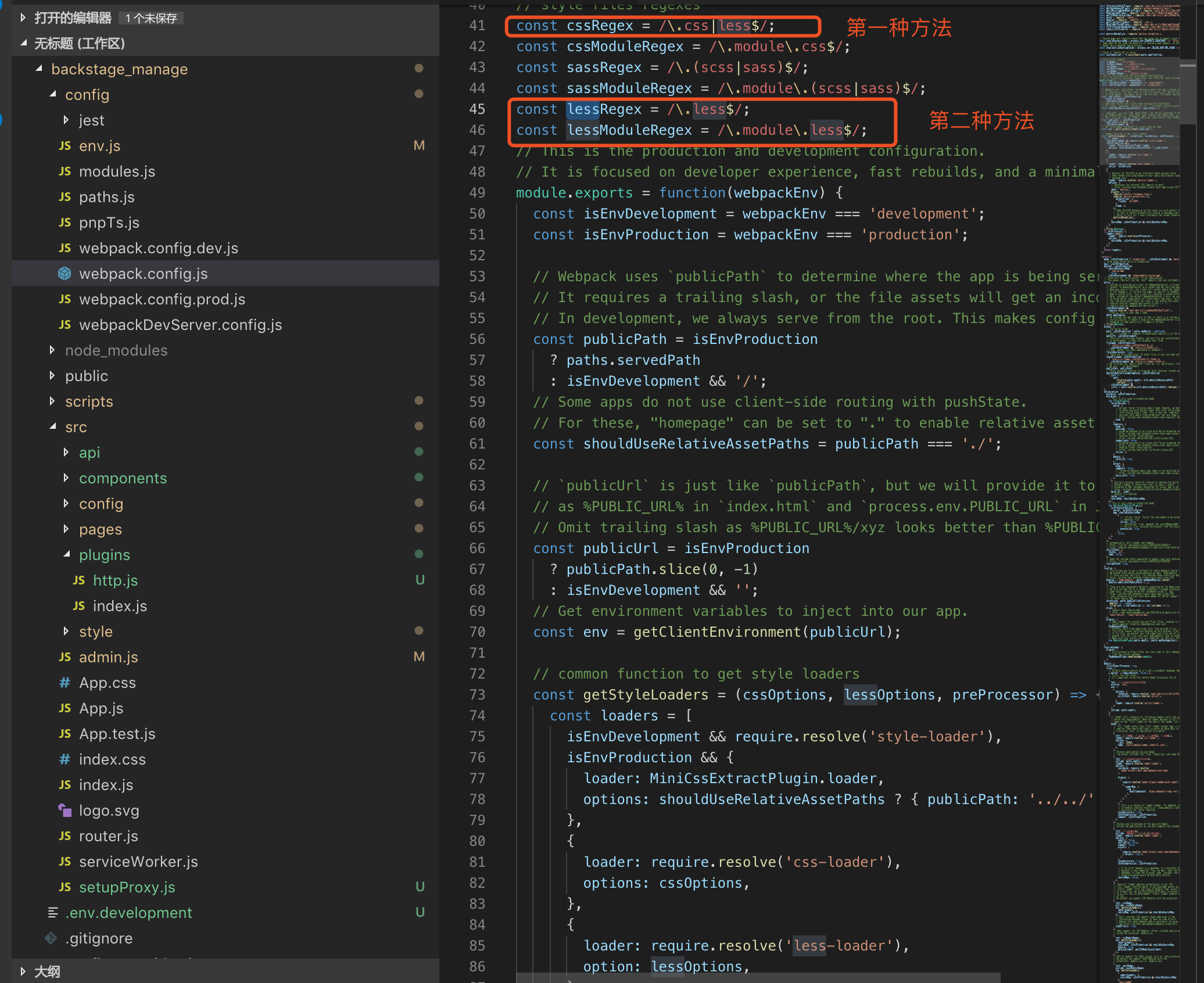Image resolution: width=1204 pixels, height=983 pixels.
Task: Expand the scripts folder
Action: [x=52, y=401]
